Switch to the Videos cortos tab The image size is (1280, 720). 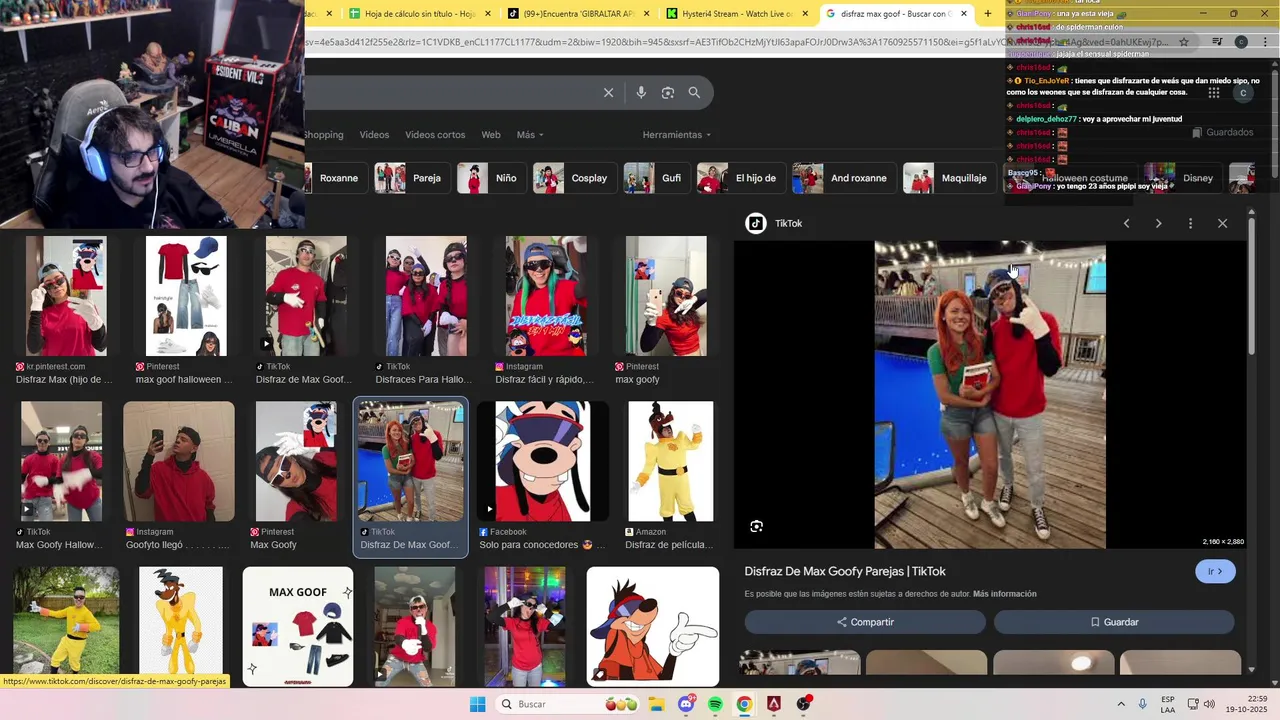[435, 135]
